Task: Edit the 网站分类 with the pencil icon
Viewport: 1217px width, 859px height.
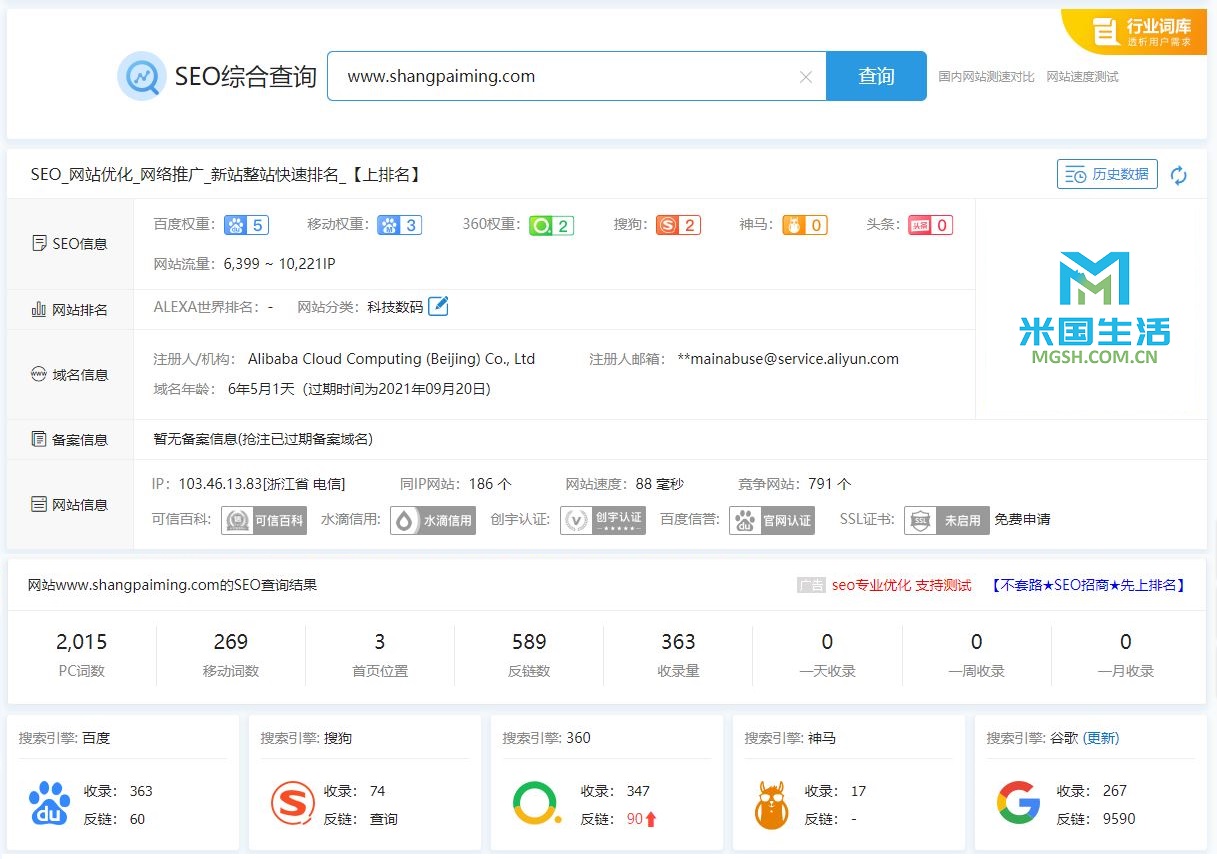Action: 438,306
